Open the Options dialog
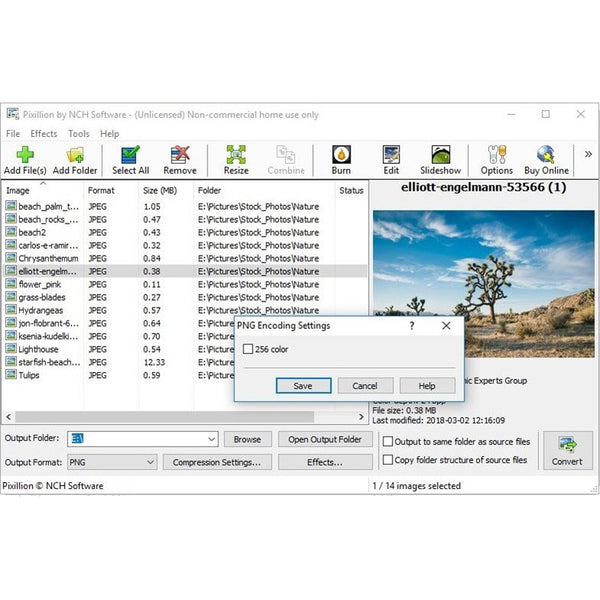600x600 pixels. pyautogui.click(x=497, y=160)
